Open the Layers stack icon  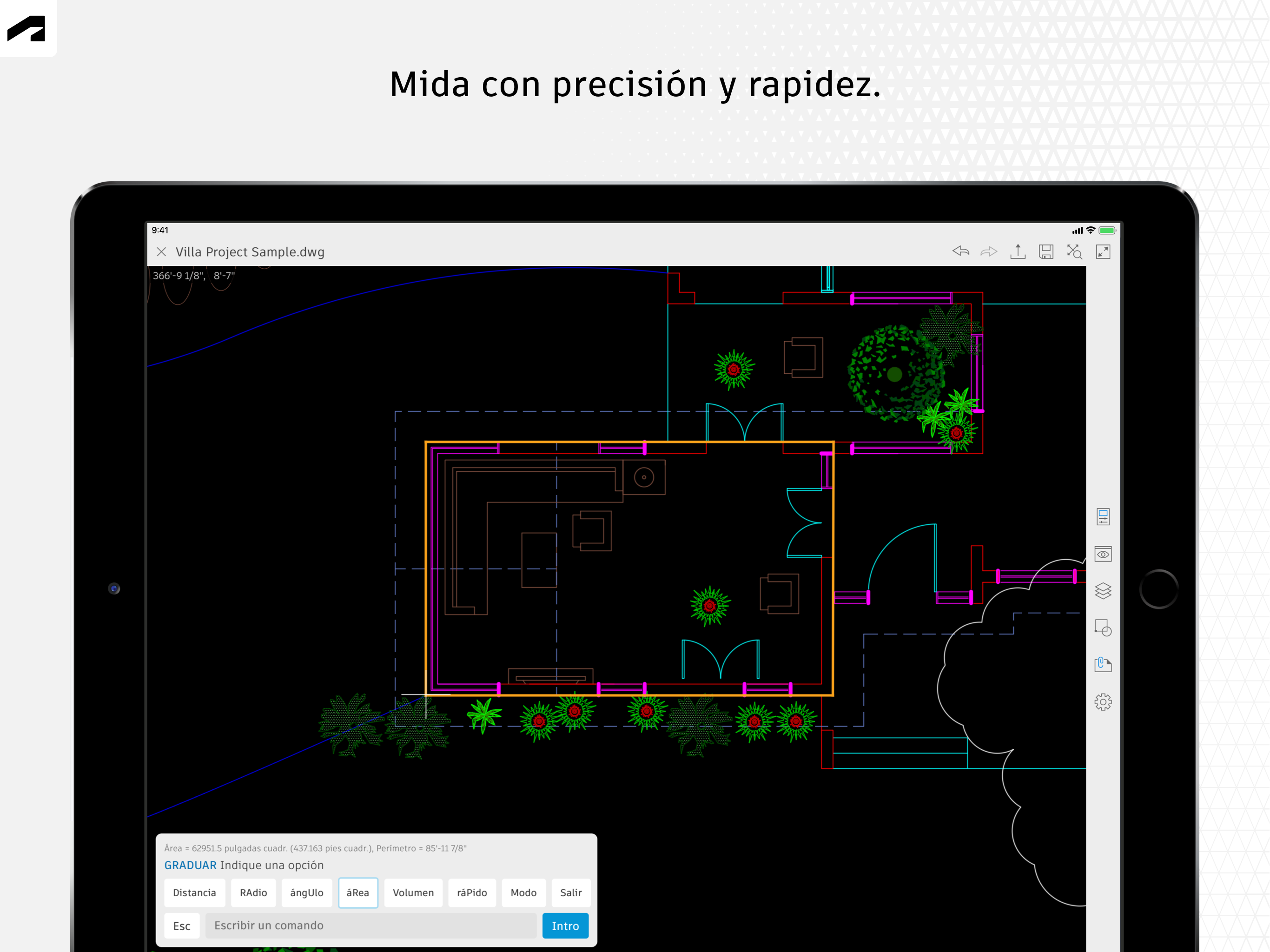click(1103, 591)
